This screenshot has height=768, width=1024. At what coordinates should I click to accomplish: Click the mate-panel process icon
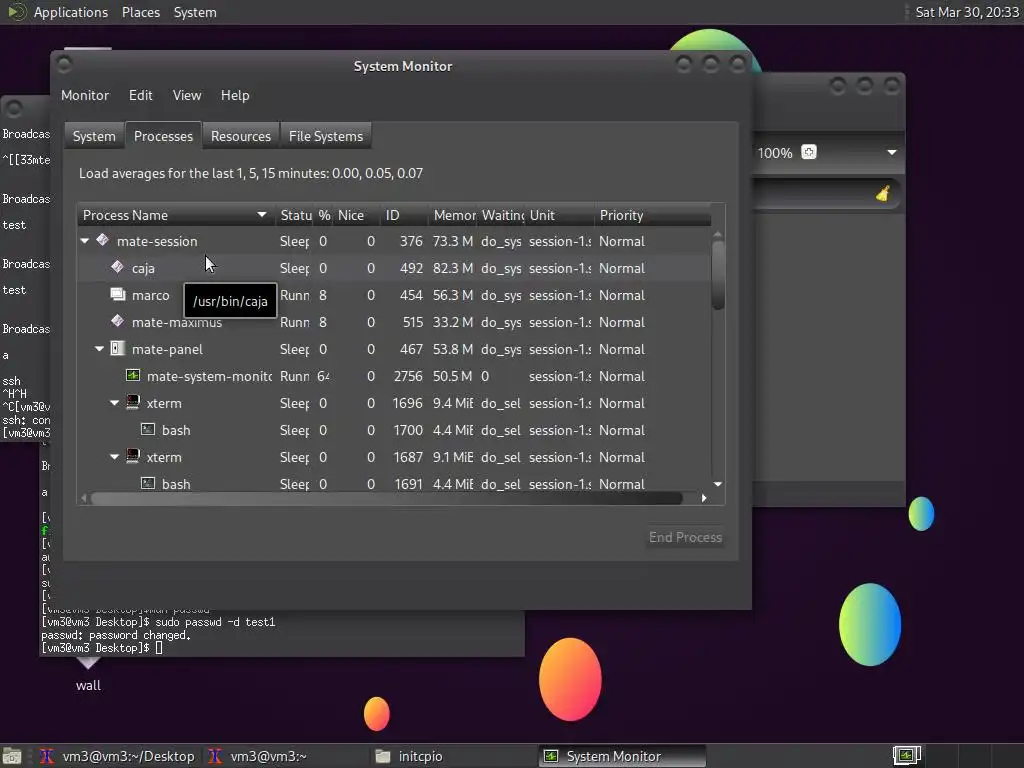point(118,349)
